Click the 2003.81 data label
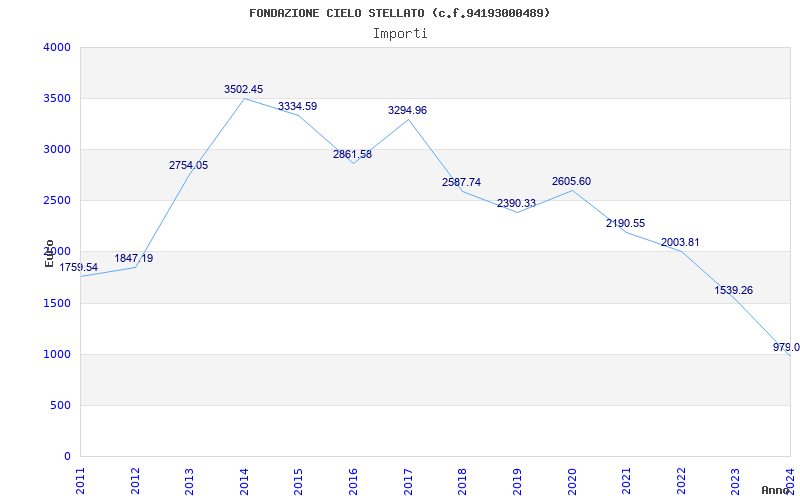The image size is (800, 500). point(680,243)
